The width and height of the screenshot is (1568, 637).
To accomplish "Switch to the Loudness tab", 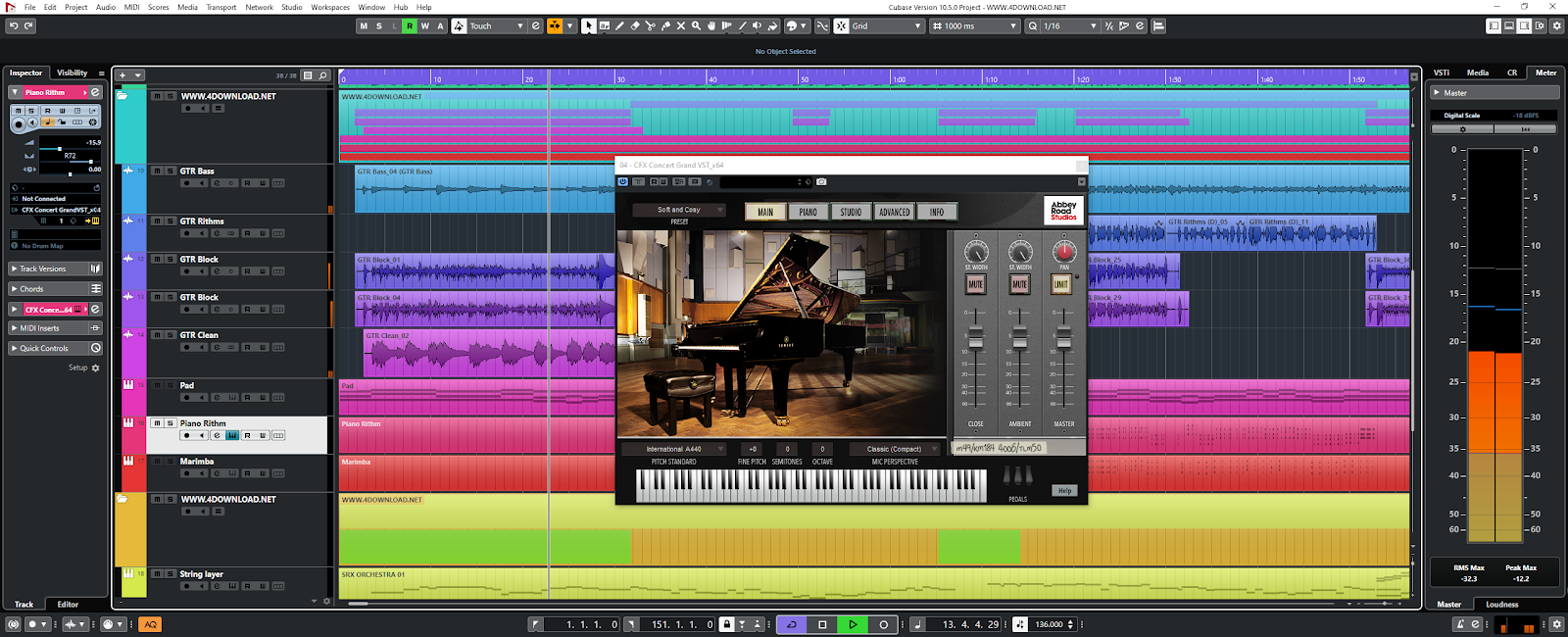I will point(1501,604).
